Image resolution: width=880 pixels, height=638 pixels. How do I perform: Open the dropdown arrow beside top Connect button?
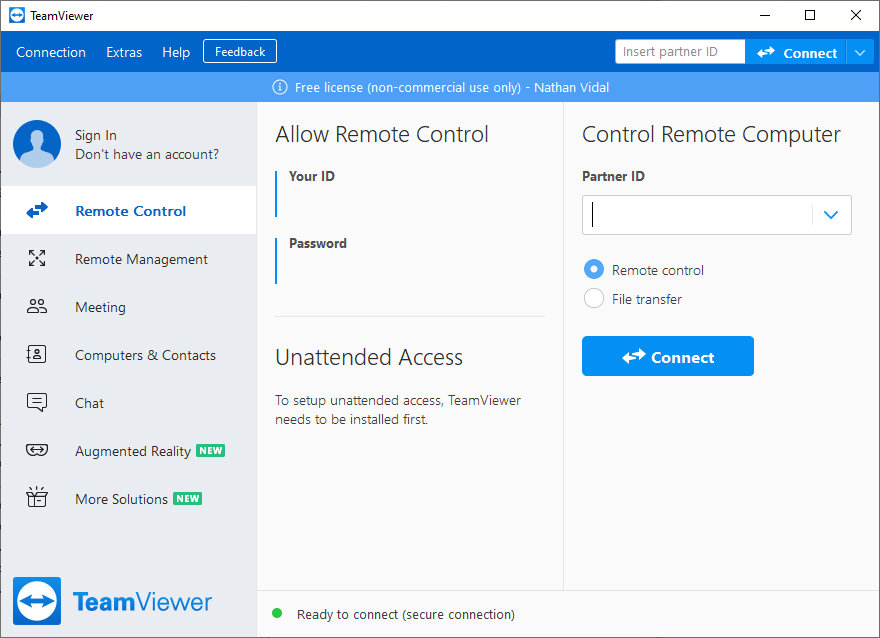click(860, 52)
